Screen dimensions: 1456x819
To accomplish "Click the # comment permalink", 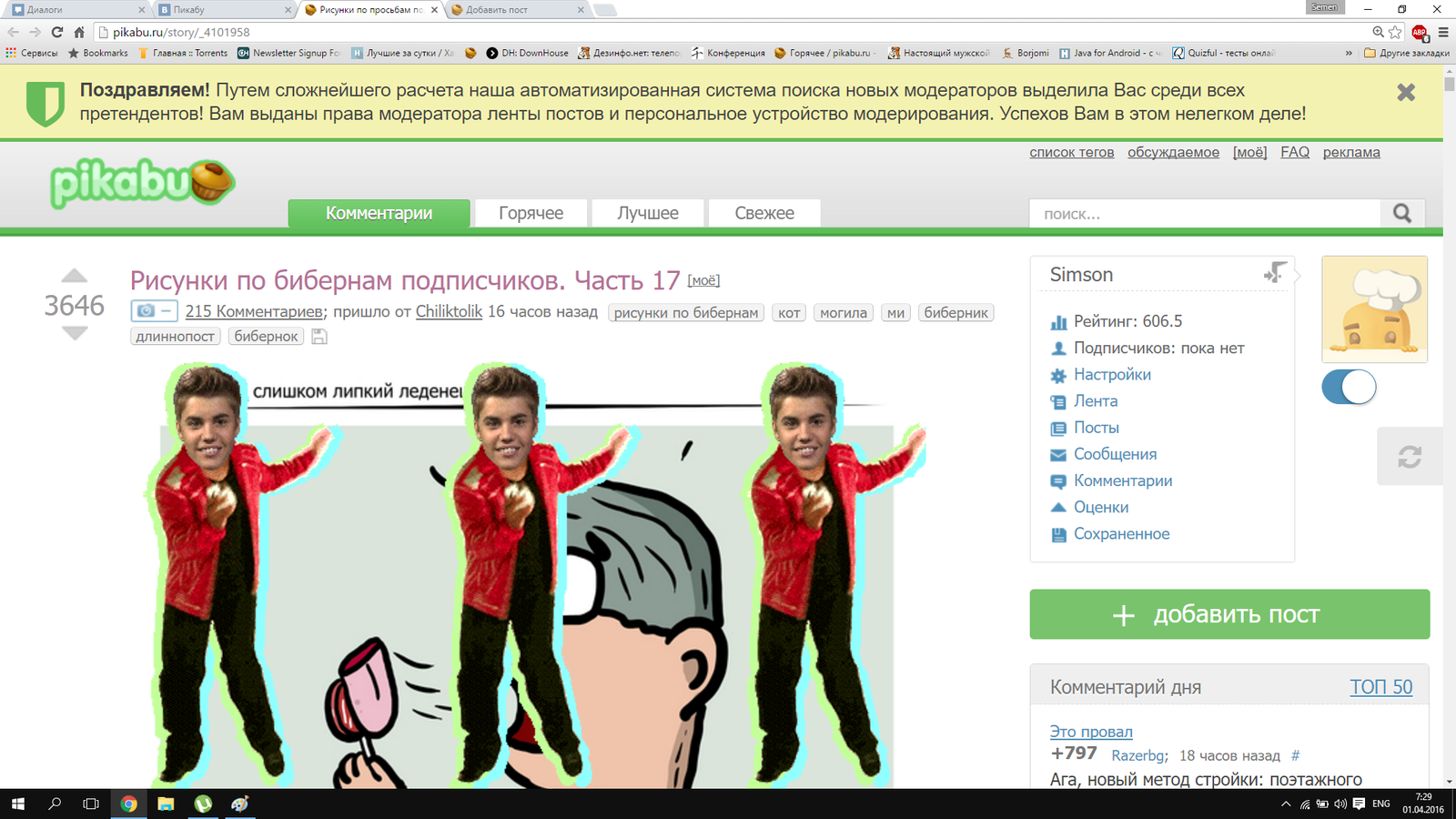I will [1296, 755].
